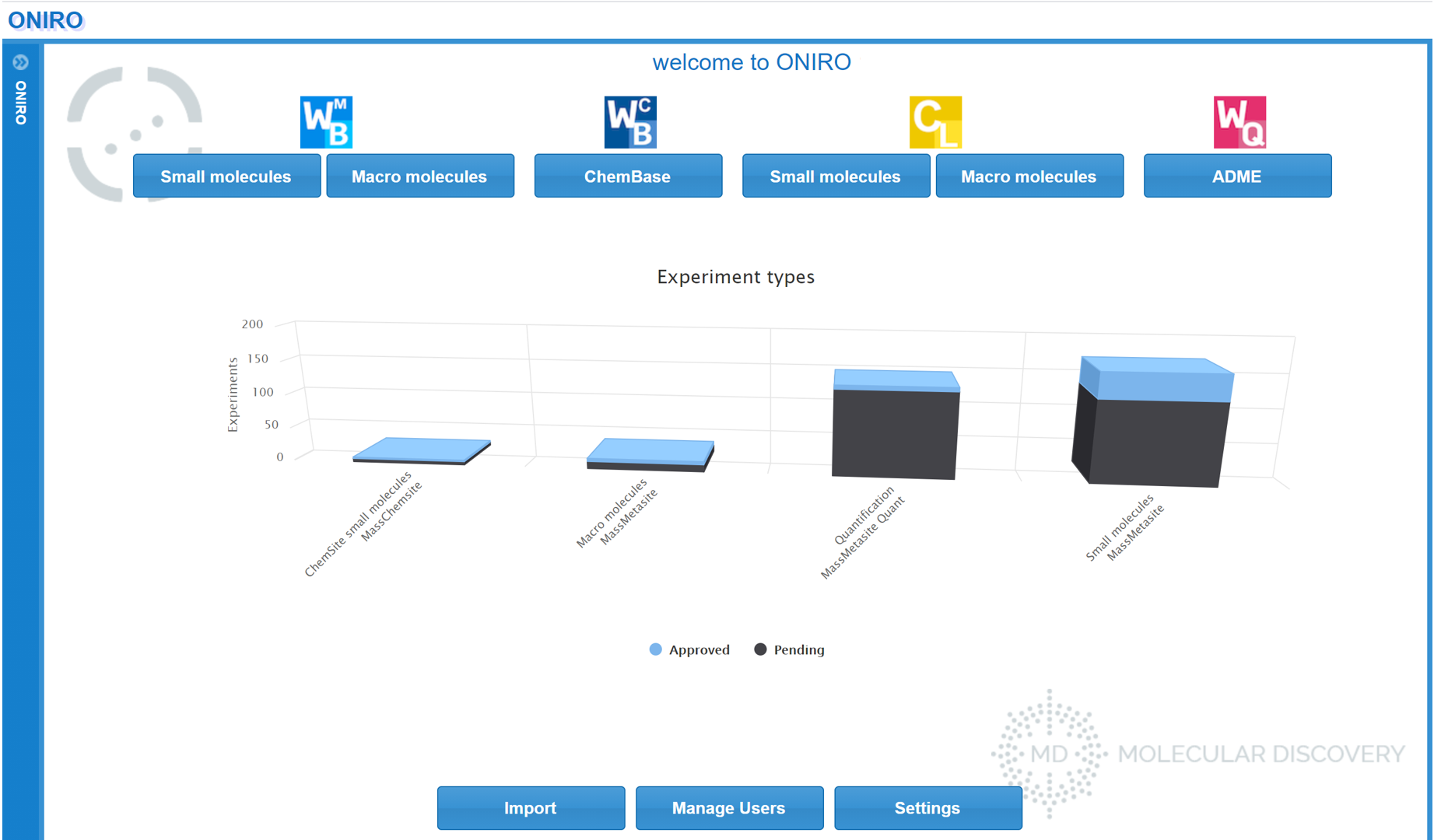The height and width of the screenshot is (840, 1434).
Task: Click the ONIRO logo in the header
Action: tap(44, 19)
